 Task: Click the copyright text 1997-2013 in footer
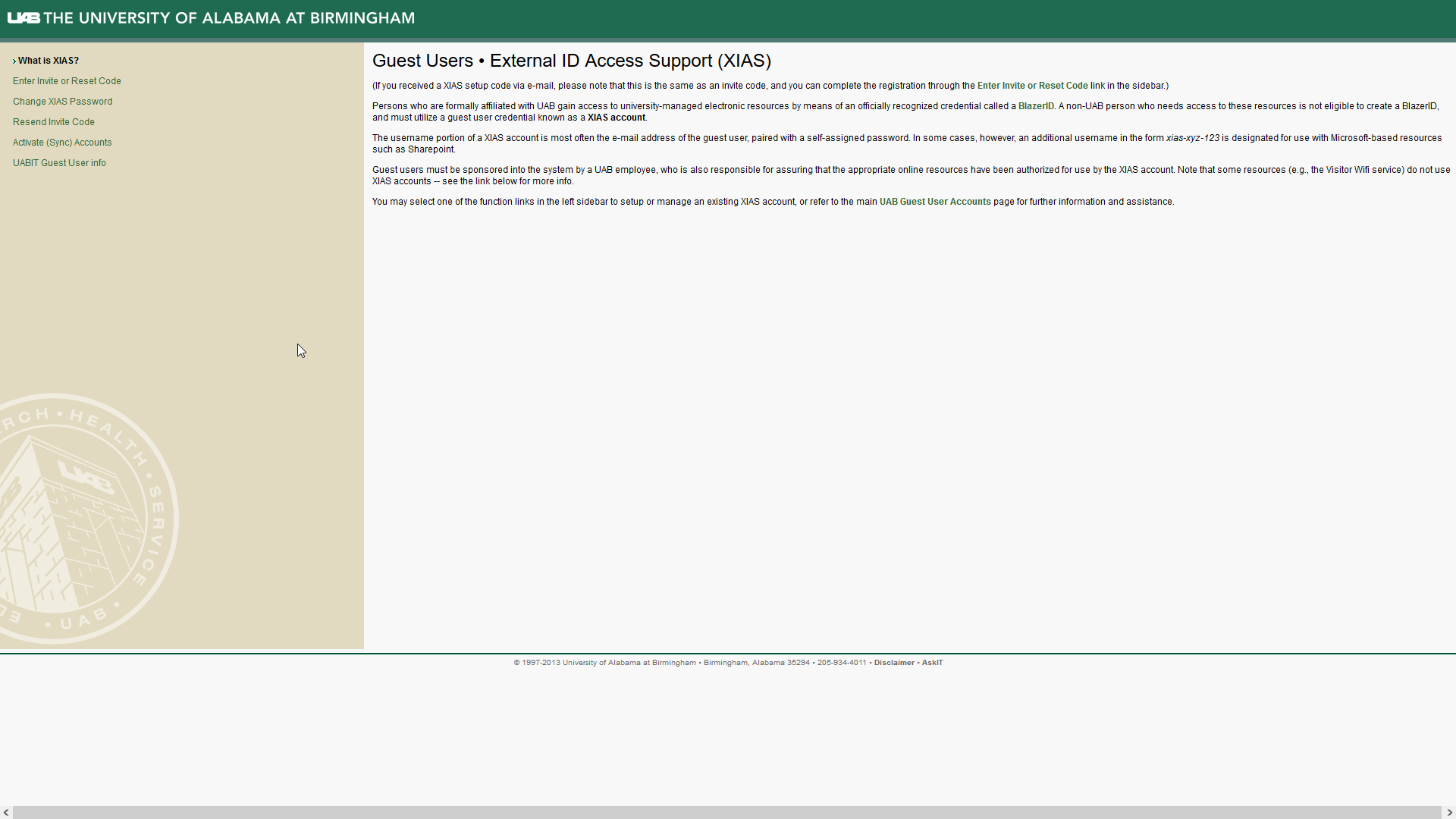coord(541,663)
